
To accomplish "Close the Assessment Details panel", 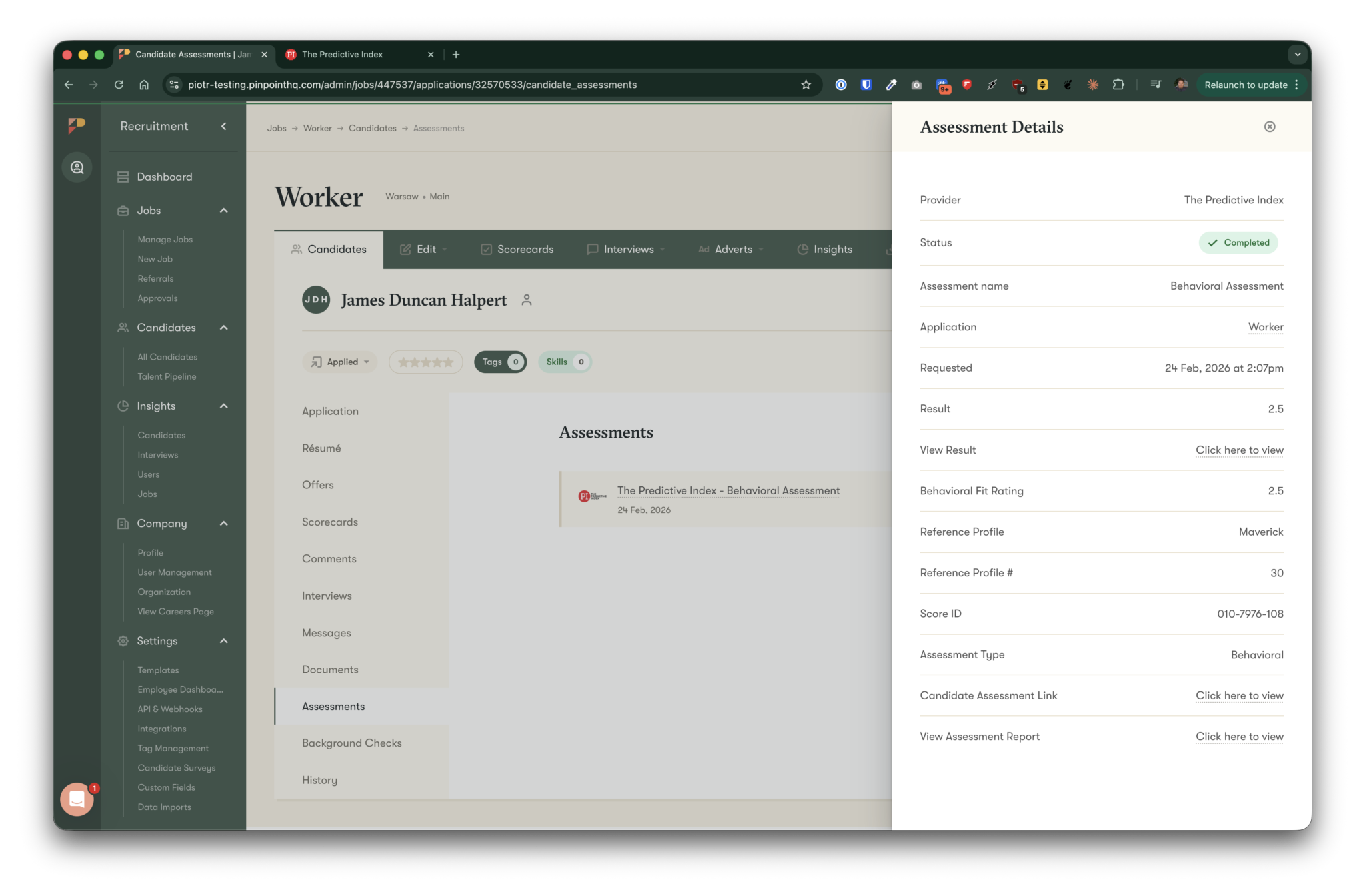I will pos(1269,127).
